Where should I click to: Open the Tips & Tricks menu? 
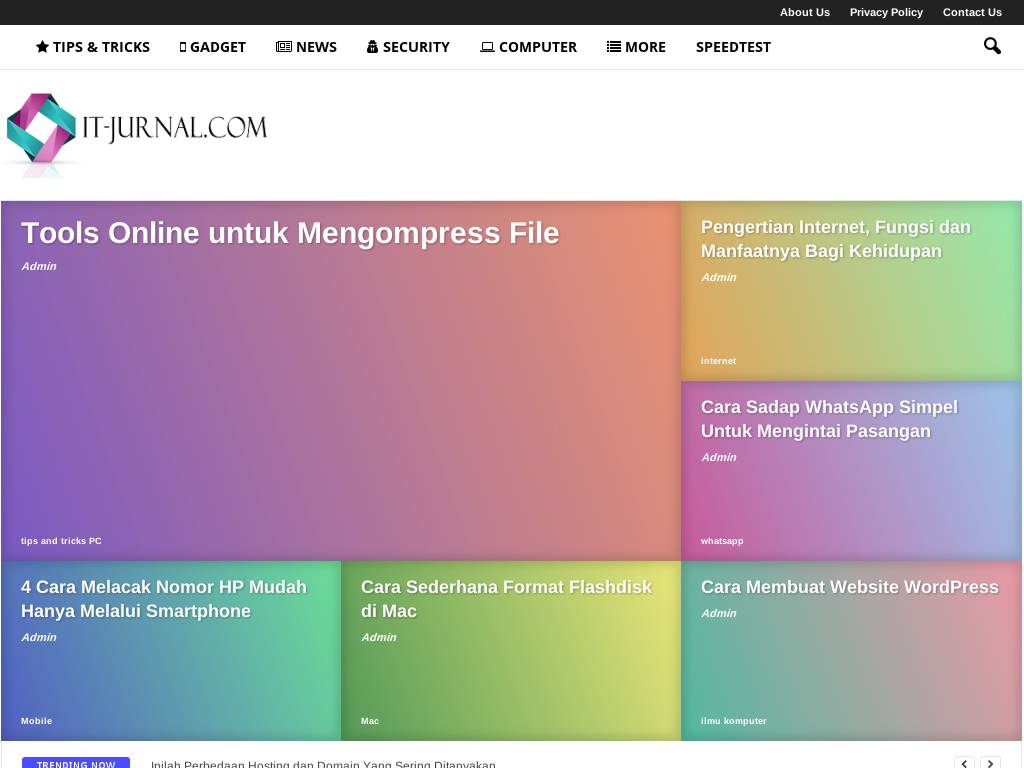click(93, 47)
